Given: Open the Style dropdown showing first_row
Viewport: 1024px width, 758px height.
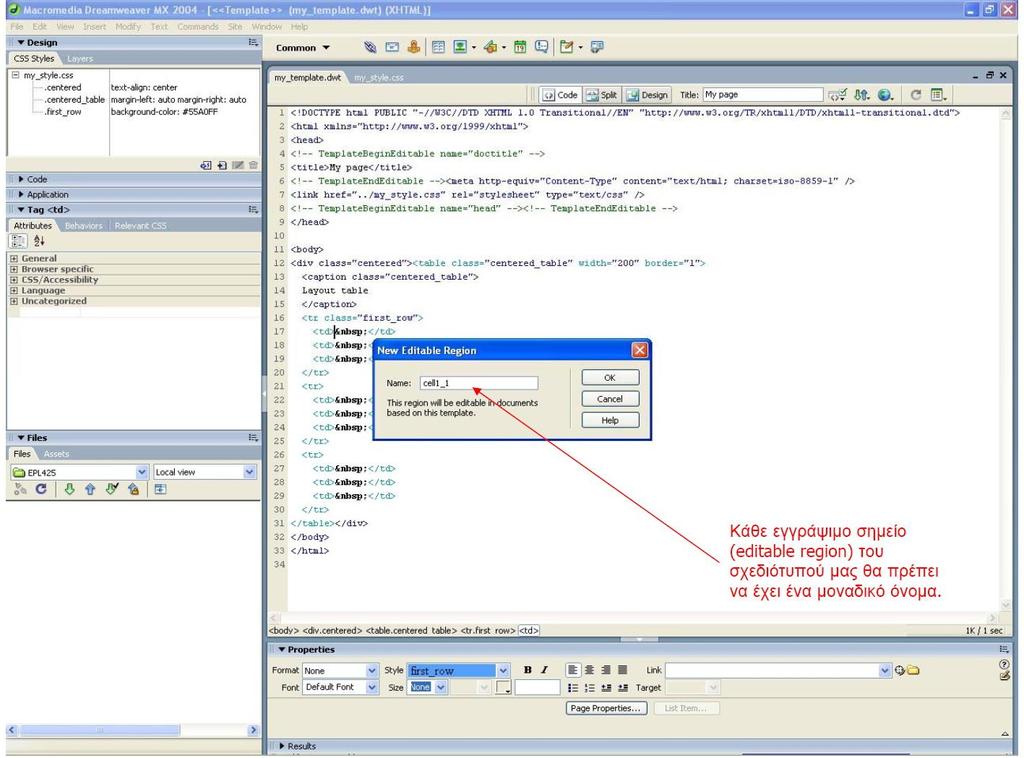Looking at the screenshot, I should tap(503, 671).
